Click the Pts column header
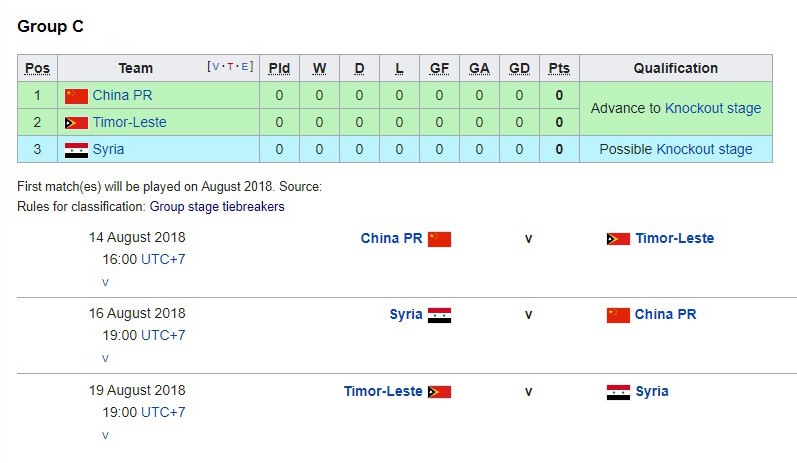Image resolution: width=797 pixels, height=463 pixels. 559,68
